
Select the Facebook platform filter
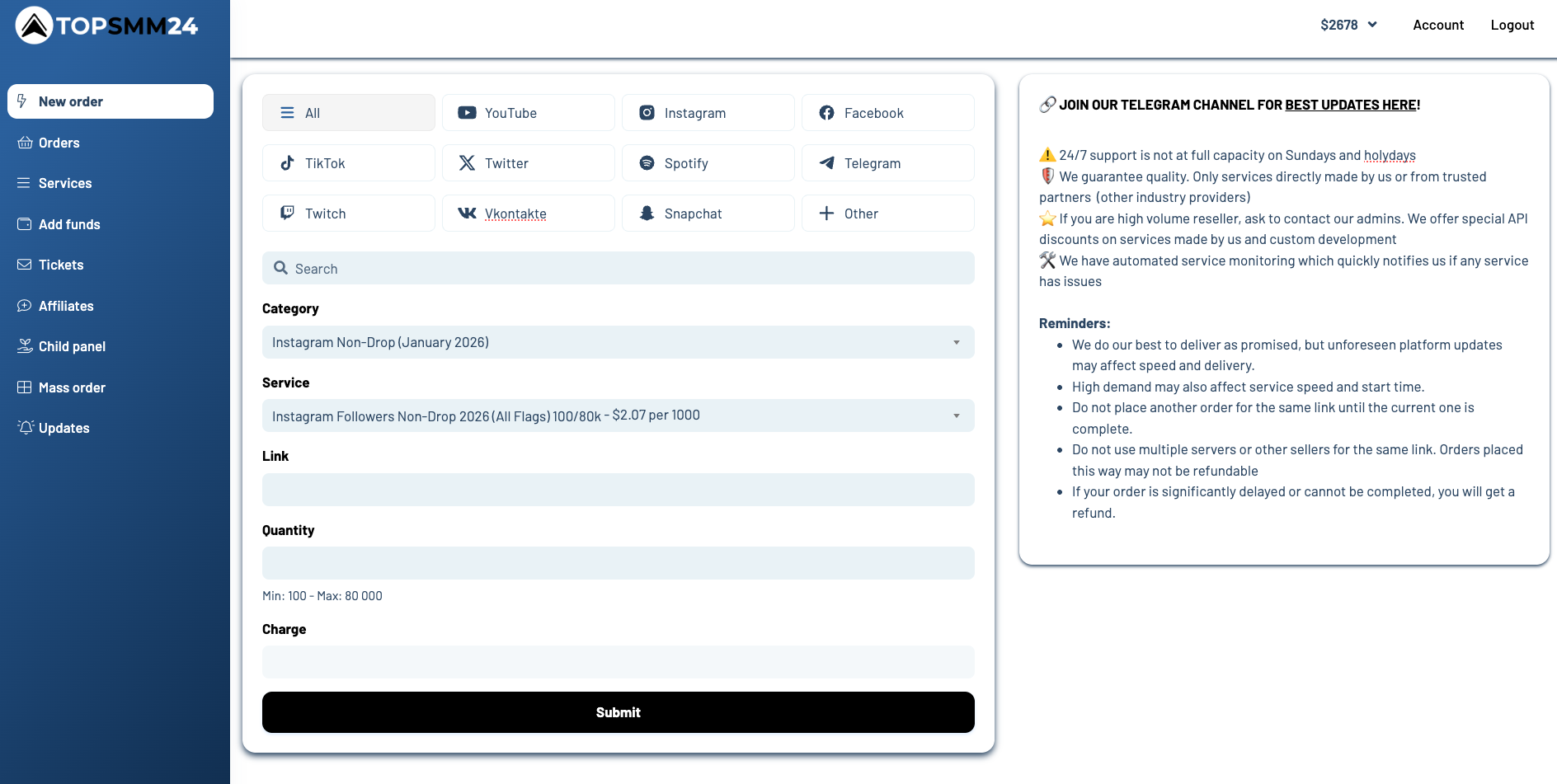[x=887, y=113]
